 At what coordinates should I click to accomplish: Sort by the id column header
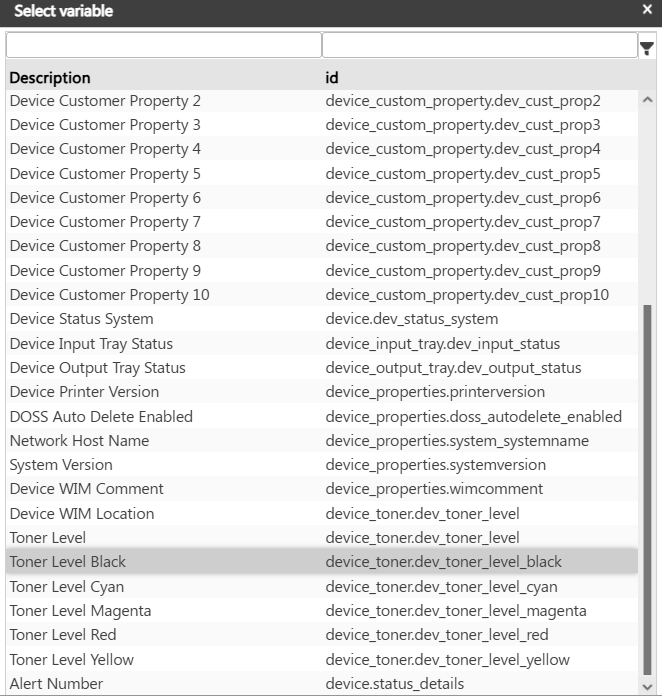pyautogui.click(x=332, y=77)
